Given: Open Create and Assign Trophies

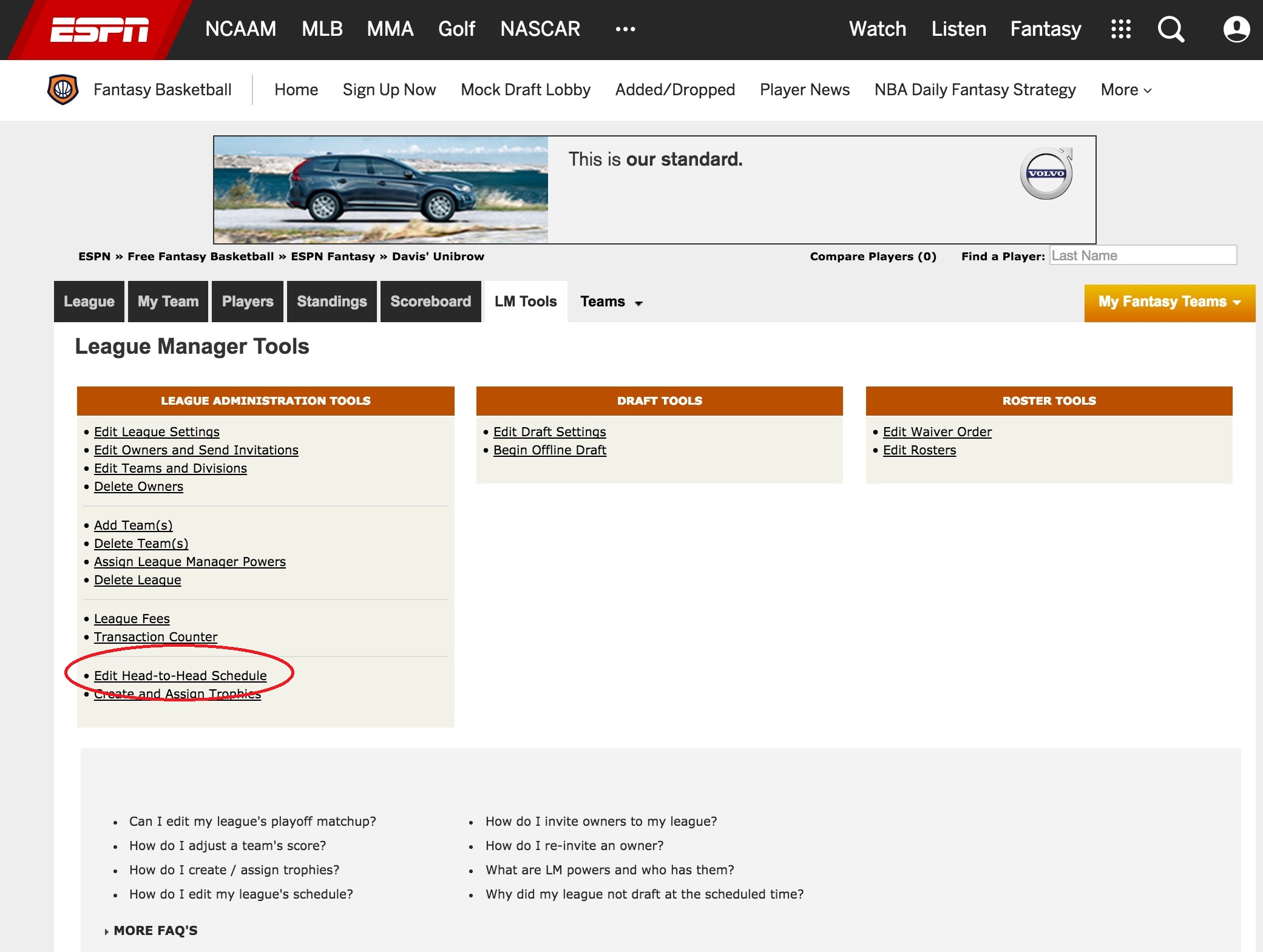Looking at the screenshot, I should (x=177, y=694).
